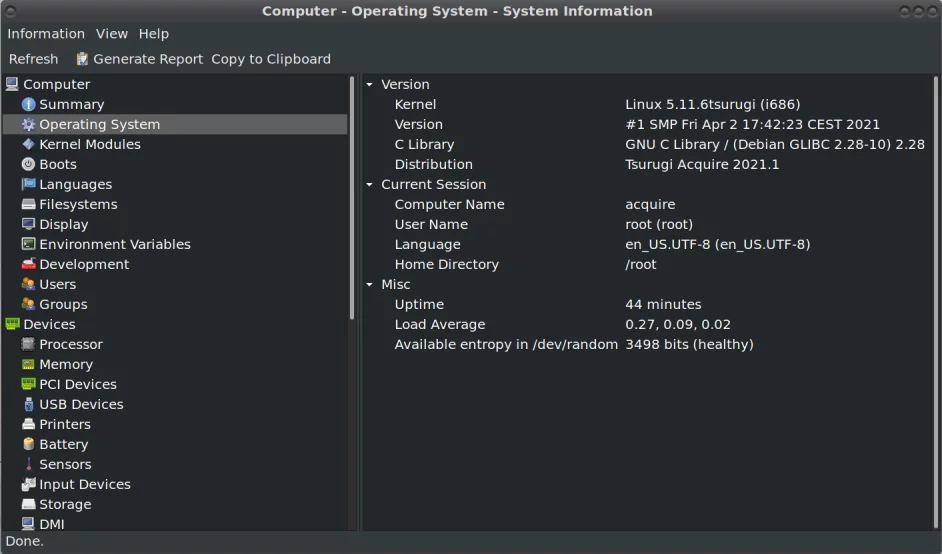Image resolution: width=942 pixels, height=554 pixels.
Task: Click the Computer category icon
Action: [12, 84]
